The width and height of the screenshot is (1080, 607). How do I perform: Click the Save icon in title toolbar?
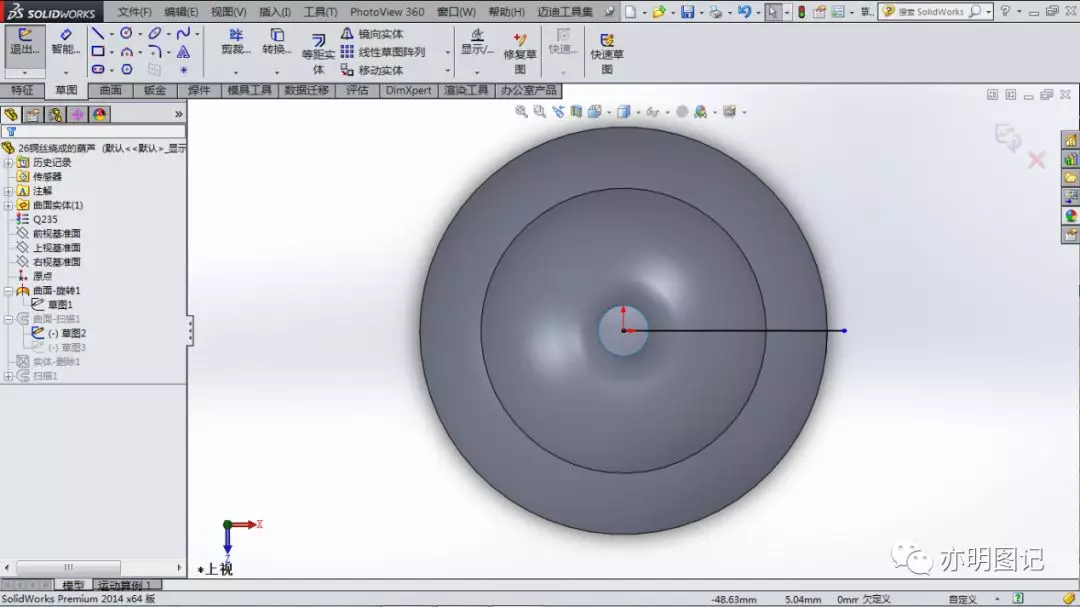(687, 12)
